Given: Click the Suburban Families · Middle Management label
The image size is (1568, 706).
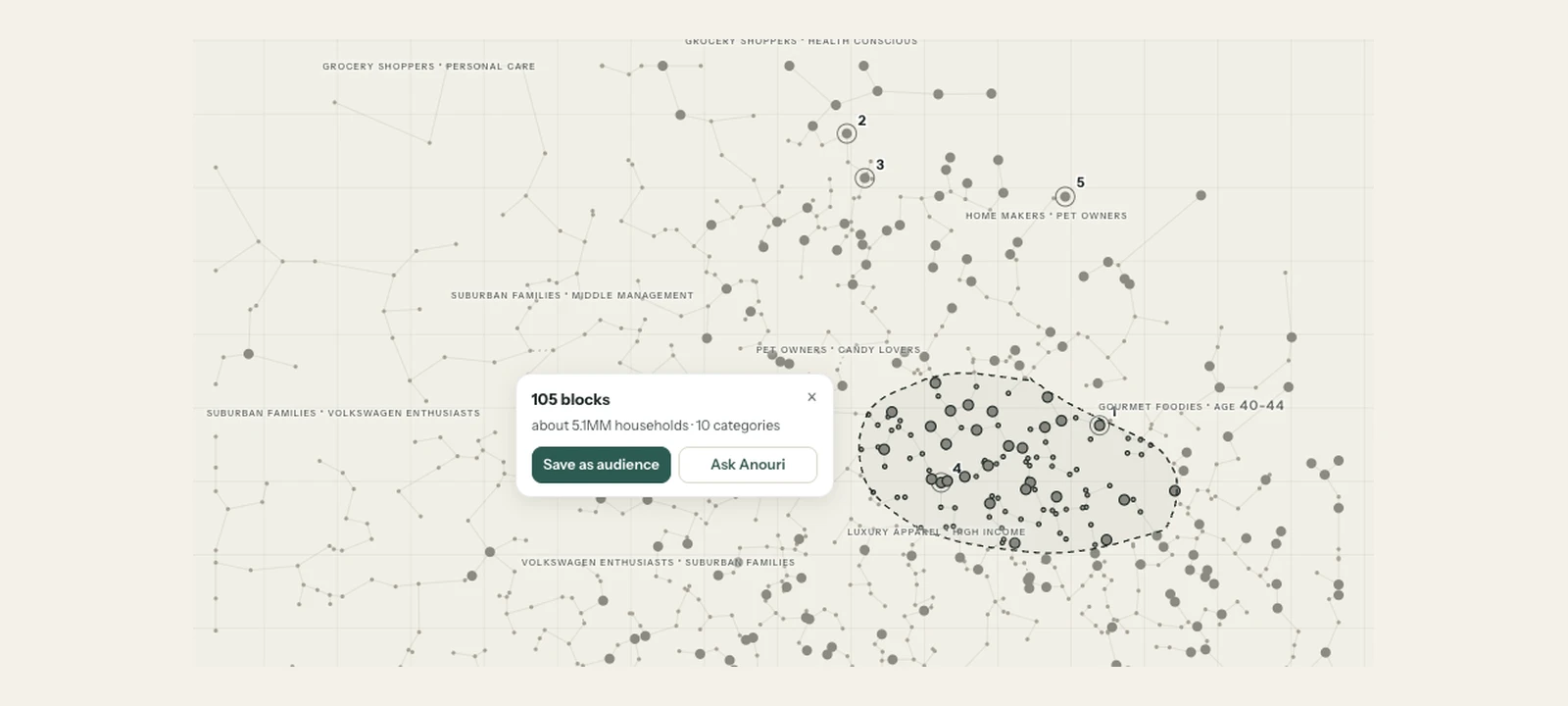Looking at the screenshot, I should pyautogui.click(x=572, y=295).
